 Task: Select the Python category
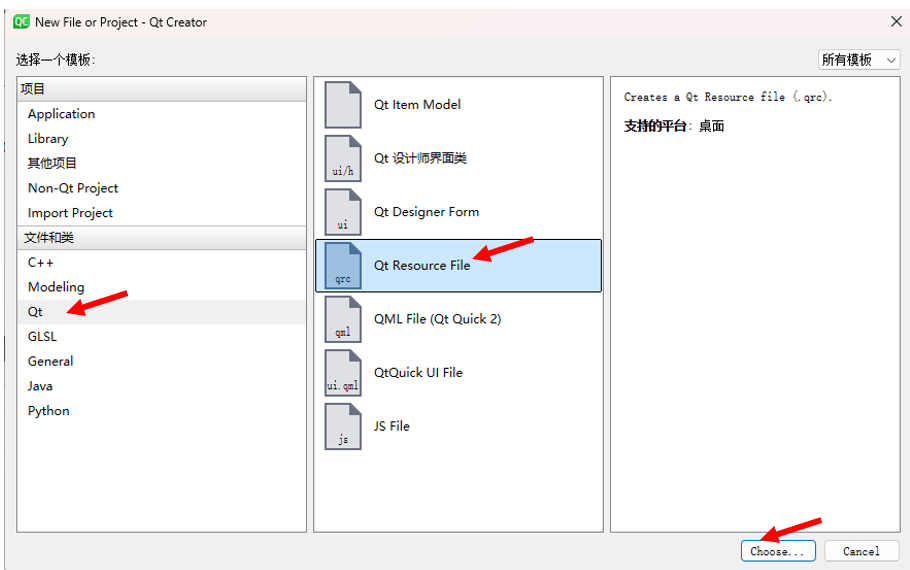tap(161, 411)
